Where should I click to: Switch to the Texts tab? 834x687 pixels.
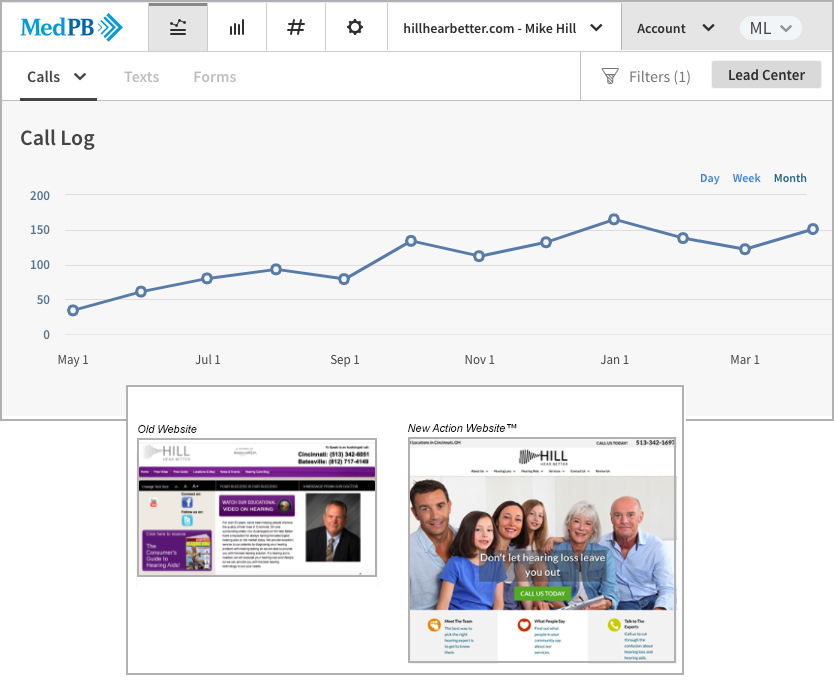click(141, 77)
